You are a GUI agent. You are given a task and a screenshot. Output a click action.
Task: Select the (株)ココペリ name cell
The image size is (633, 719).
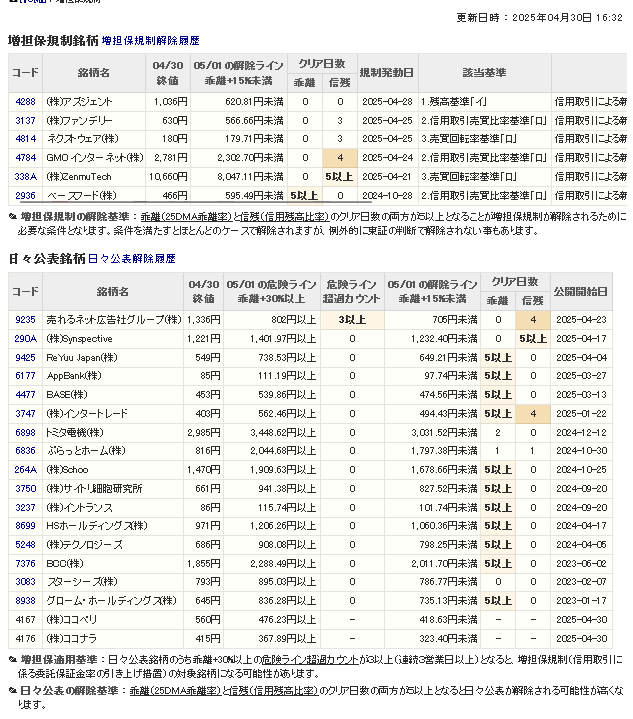[113, 620]
